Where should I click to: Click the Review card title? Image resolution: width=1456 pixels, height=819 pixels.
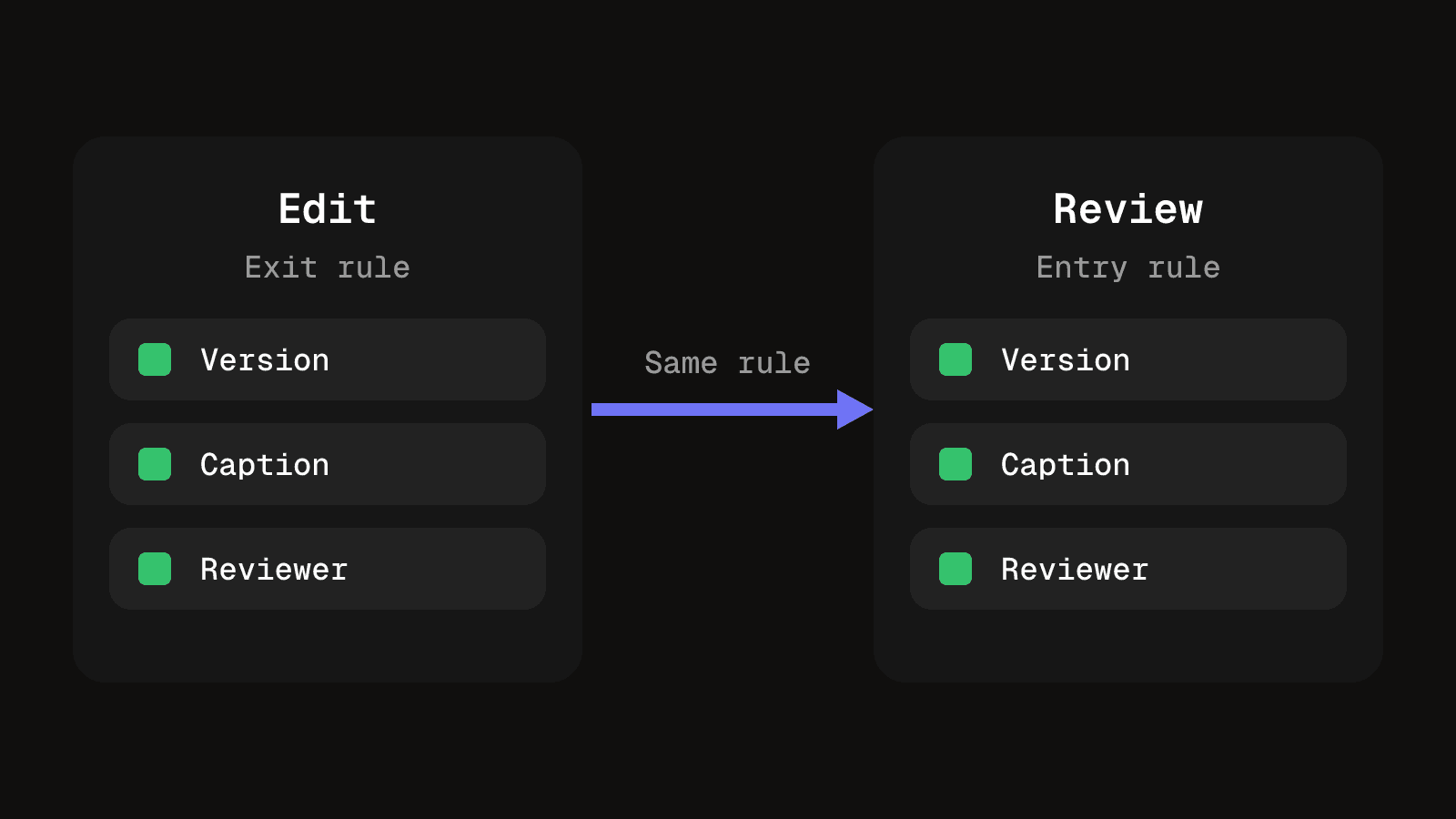pos(1128,209)
